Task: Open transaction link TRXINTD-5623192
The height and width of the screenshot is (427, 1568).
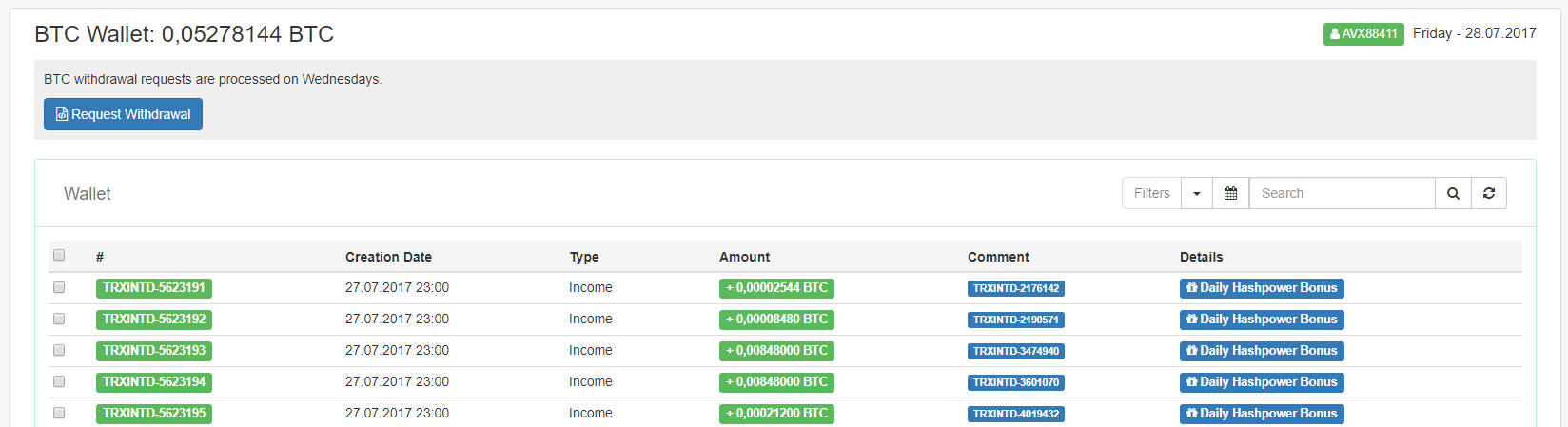Action: [154, 320]
